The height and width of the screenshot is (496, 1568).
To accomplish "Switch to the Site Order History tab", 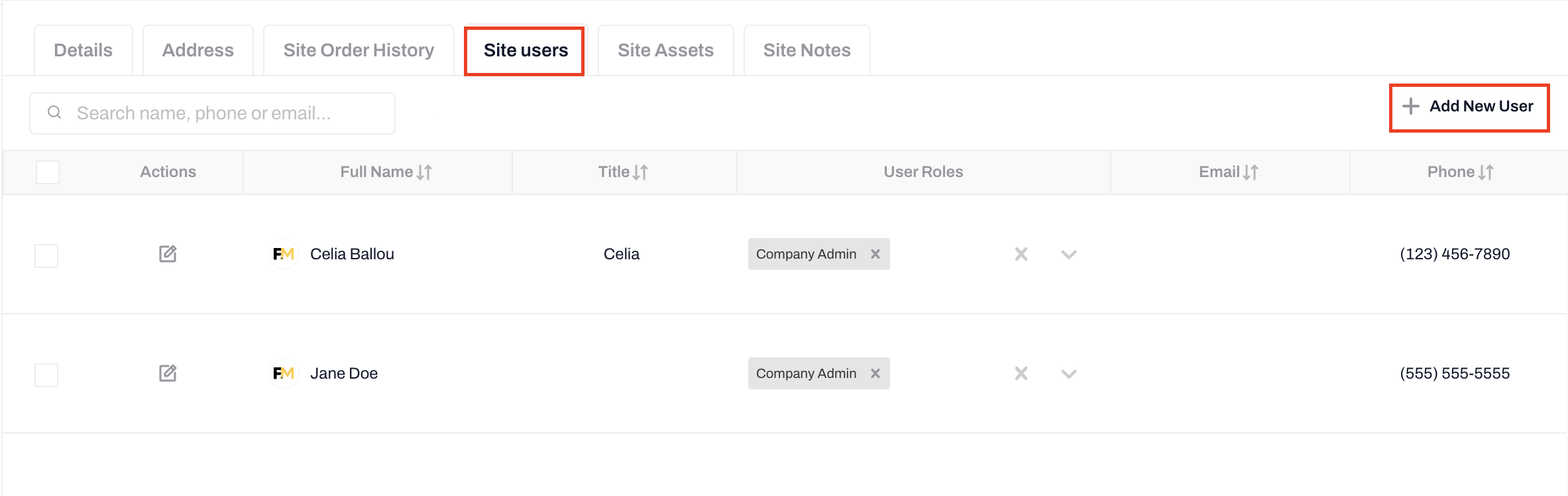I will point(359,50).
